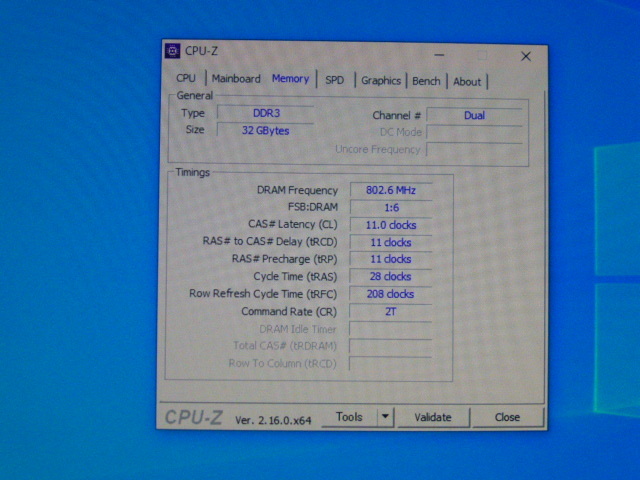Expand the Tools dropdown arrow

[385, 417]
